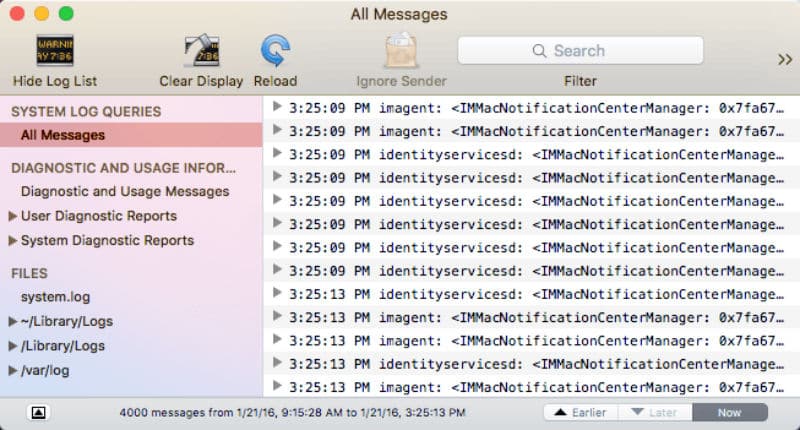Viewport: 800px width, 430px height.
Task: Jump to Earlier messages
Action: 580,412
